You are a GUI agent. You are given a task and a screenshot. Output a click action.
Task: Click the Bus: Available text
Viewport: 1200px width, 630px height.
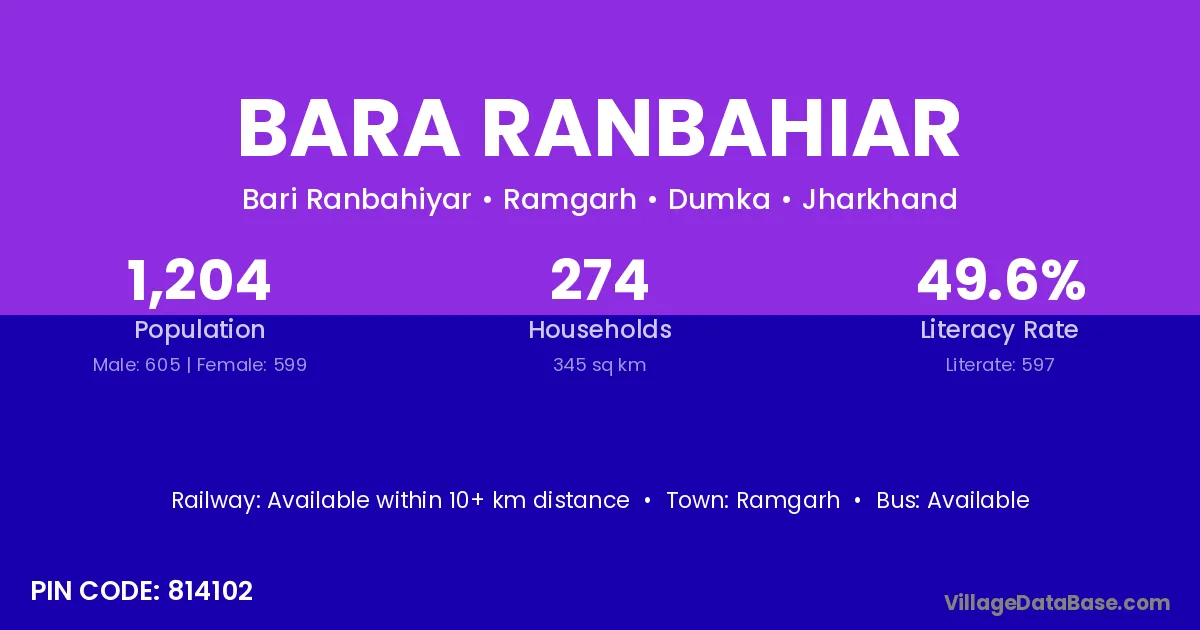[952, 500]
